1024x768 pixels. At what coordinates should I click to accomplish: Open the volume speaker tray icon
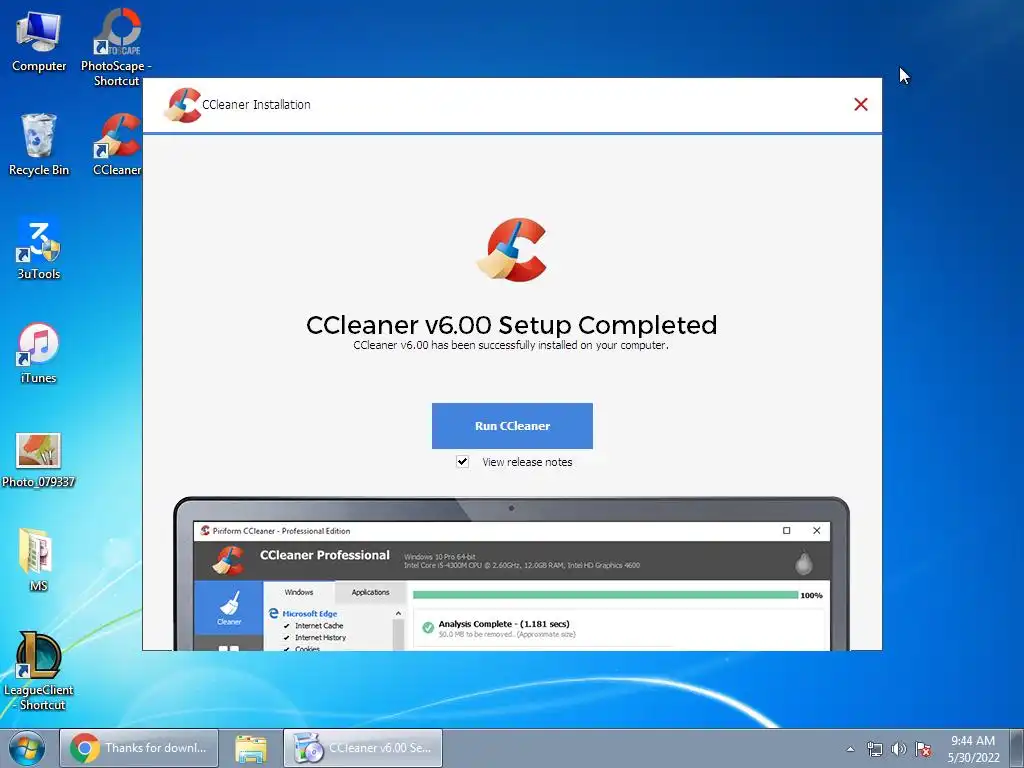click(899, 749)
